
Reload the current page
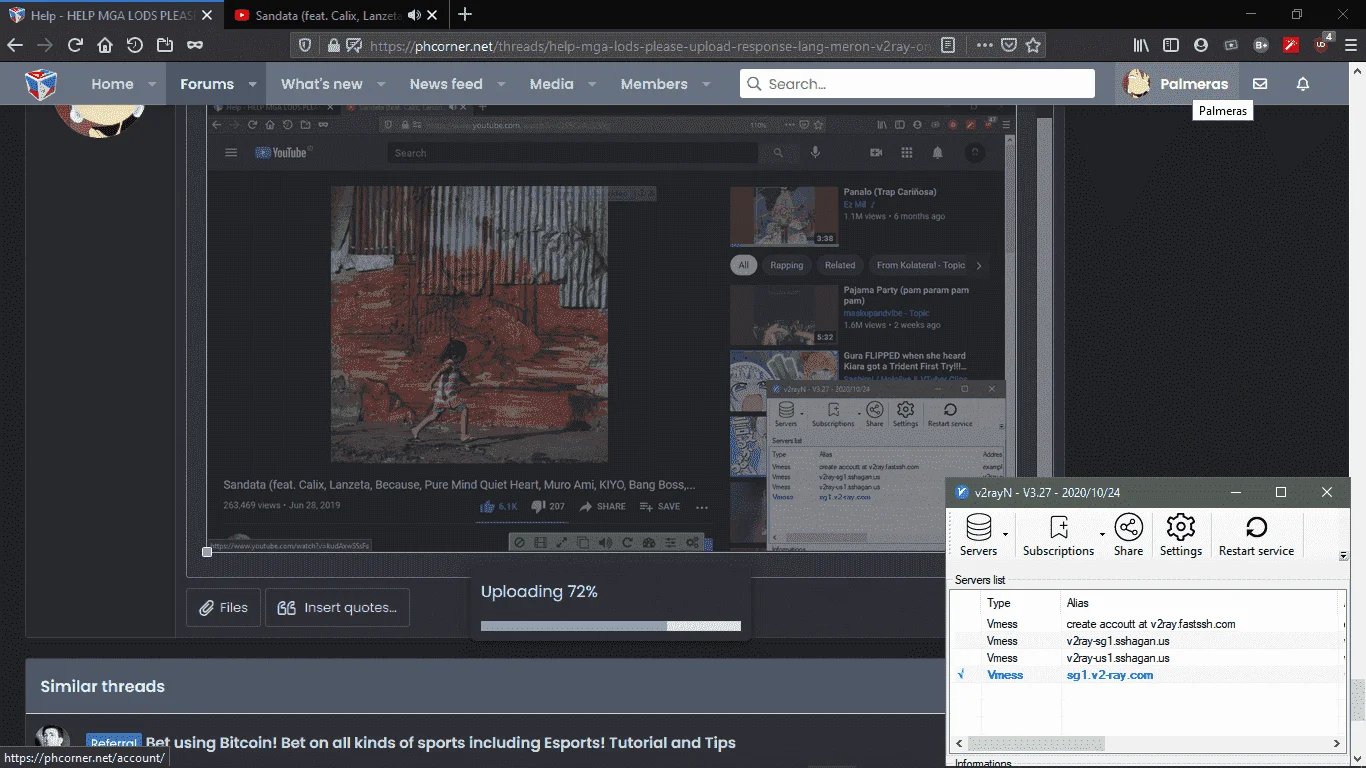(75, 45)
